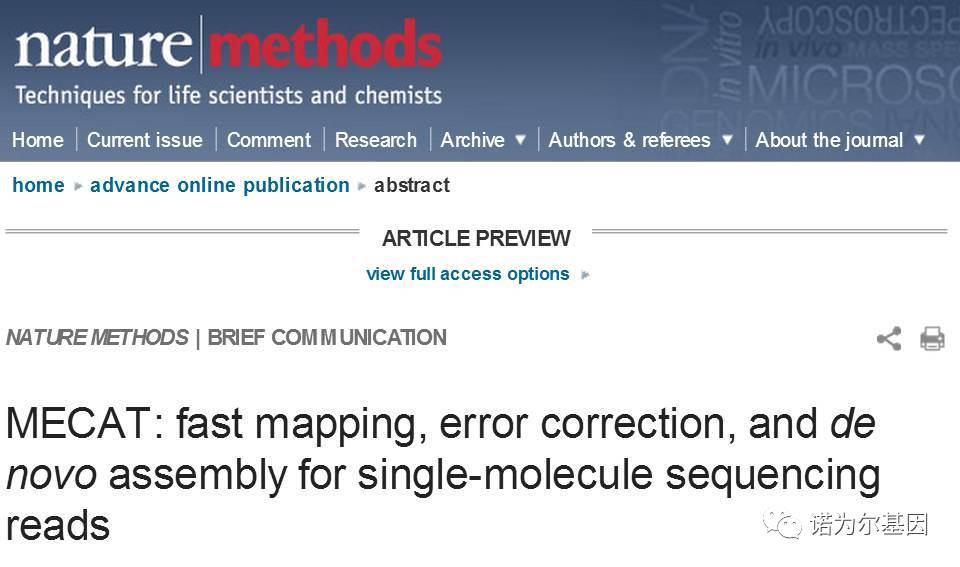Expand About the journal dropdown arrow
960x567 pixels.
(x=919, y=140)
